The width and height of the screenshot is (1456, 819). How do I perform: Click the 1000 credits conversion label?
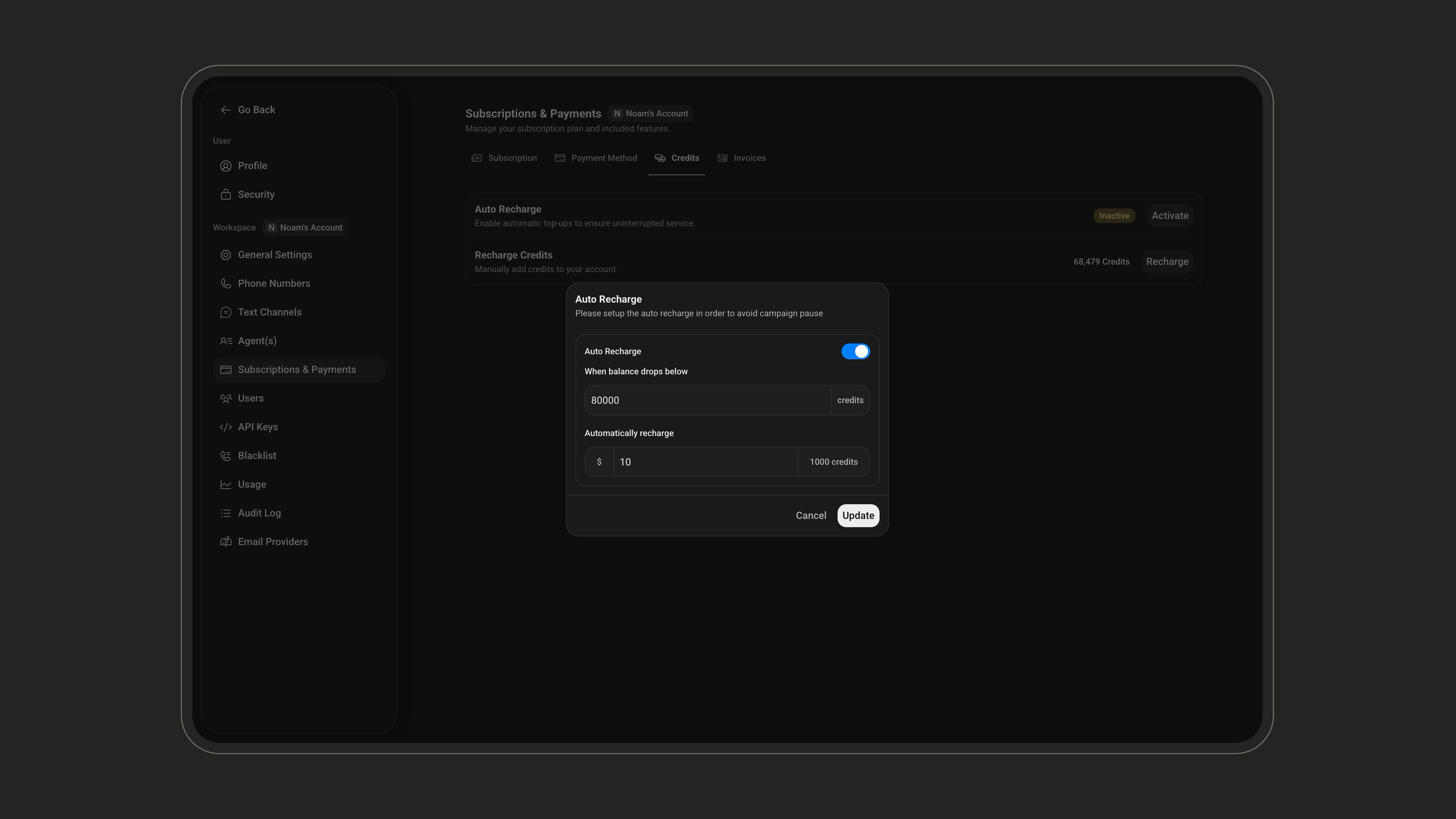pos(834,462)
